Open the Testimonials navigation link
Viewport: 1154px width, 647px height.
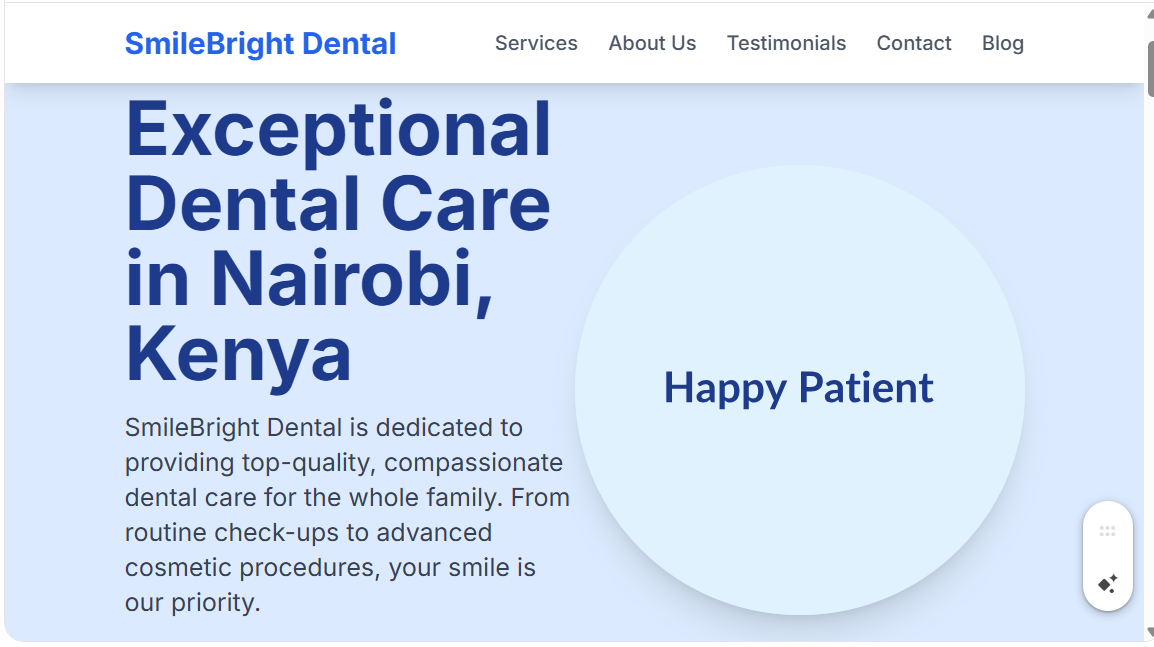click(786, 43)
